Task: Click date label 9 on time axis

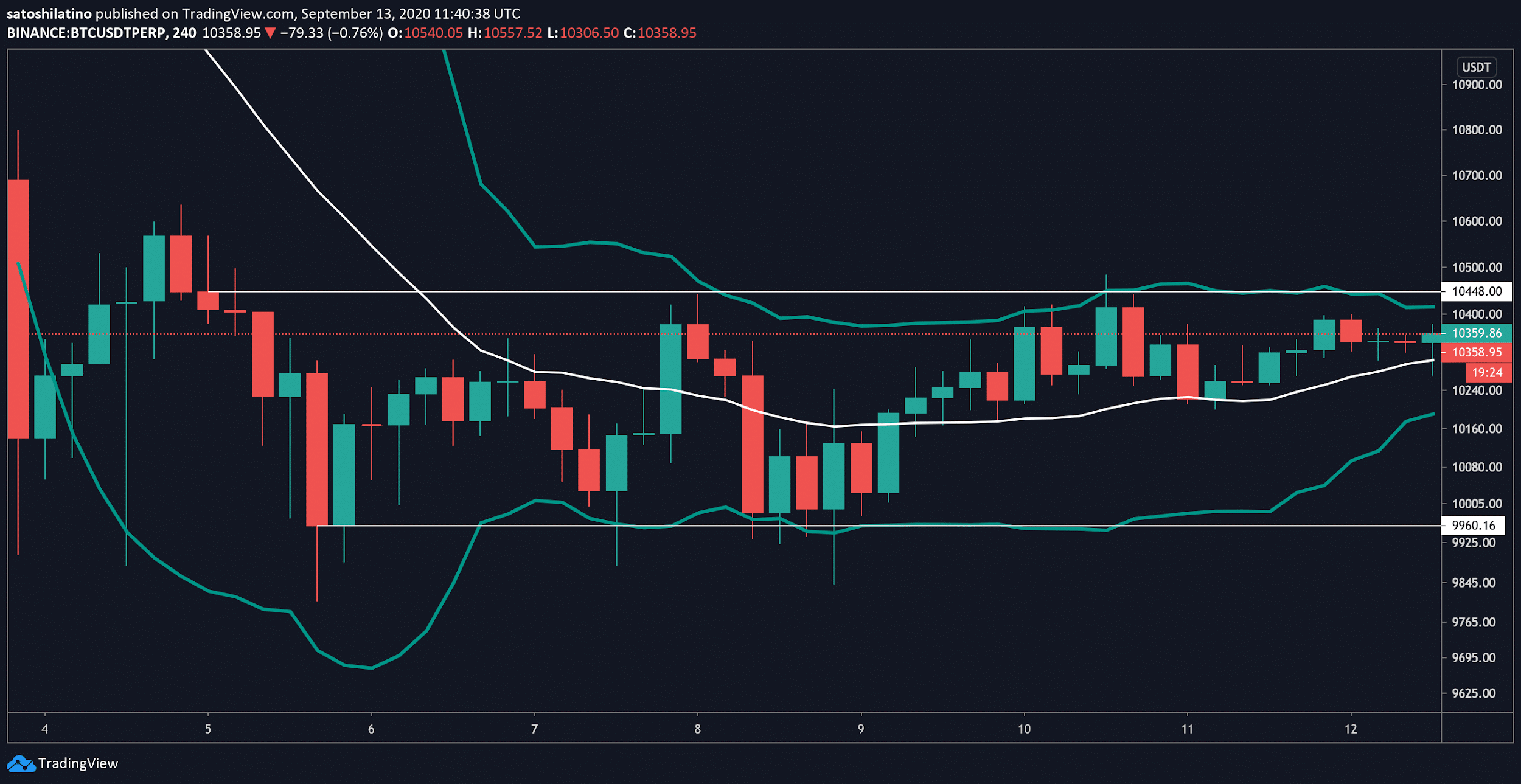Action: (x=861, y=729)
